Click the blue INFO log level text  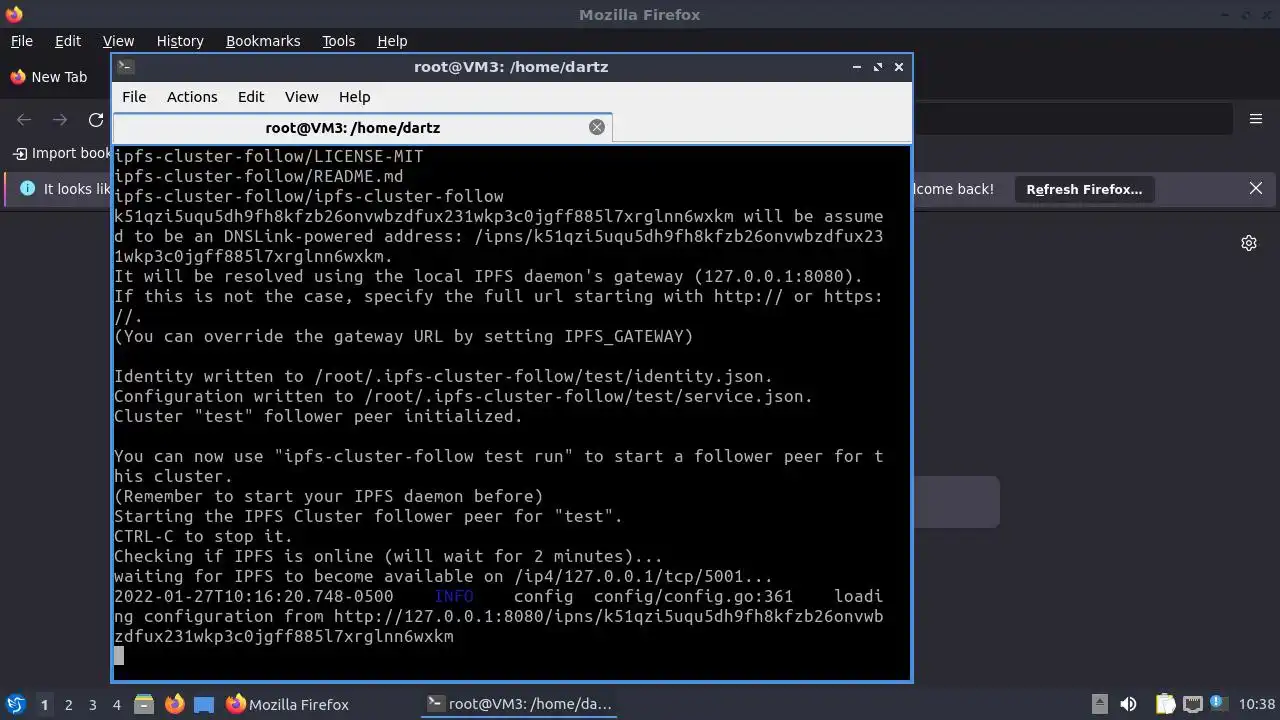coord(454,596)
